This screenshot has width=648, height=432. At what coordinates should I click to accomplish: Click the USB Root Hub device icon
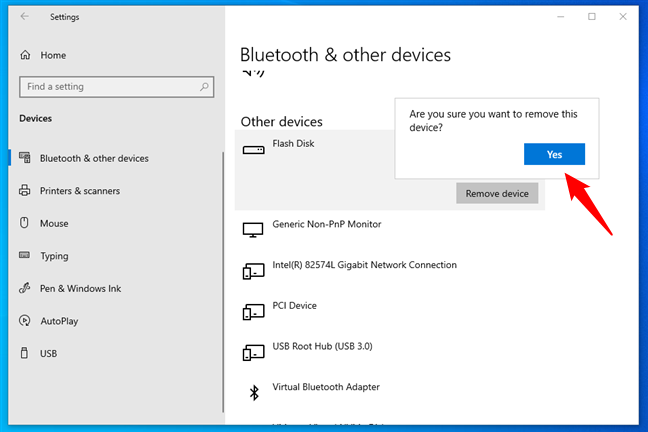tap(253, 353)
